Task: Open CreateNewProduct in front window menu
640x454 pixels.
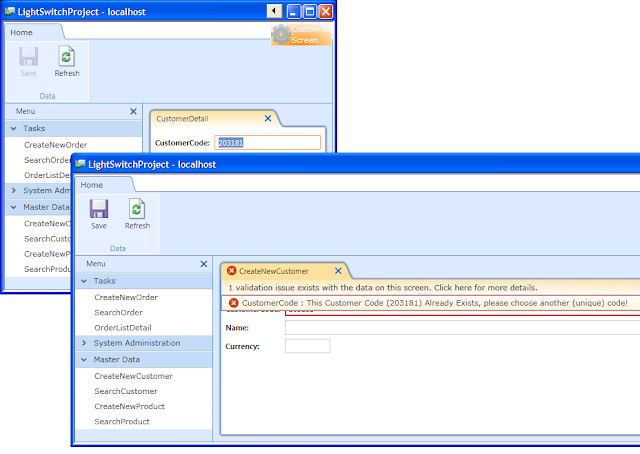Action: [129, 406]
